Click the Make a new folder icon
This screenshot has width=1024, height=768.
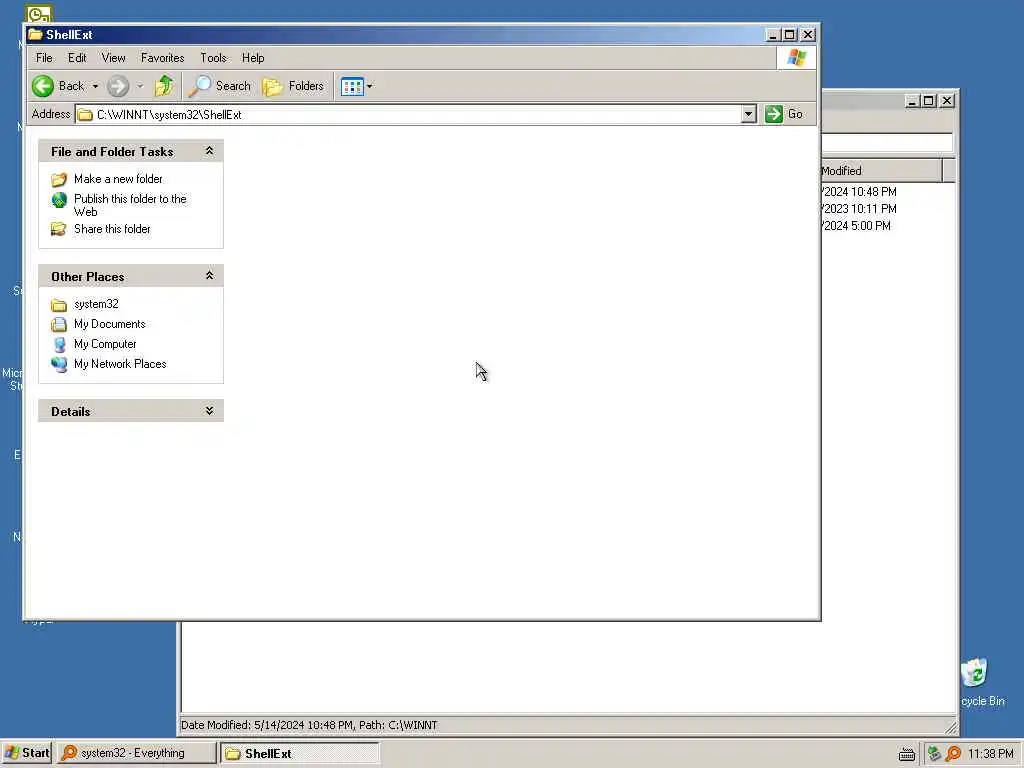59,179
